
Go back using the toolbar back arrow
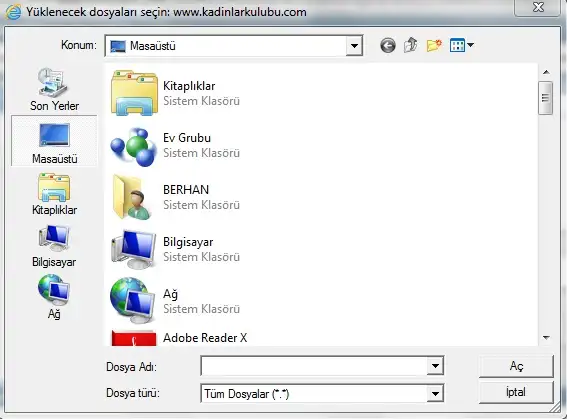388,46
